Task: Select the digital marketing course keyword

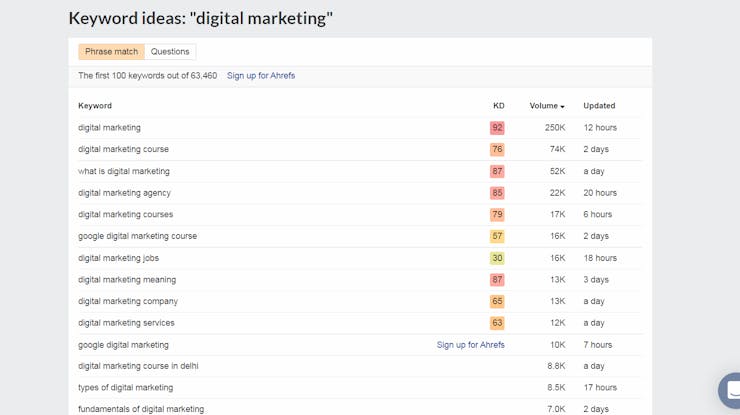Action: [x=123, y=149]
